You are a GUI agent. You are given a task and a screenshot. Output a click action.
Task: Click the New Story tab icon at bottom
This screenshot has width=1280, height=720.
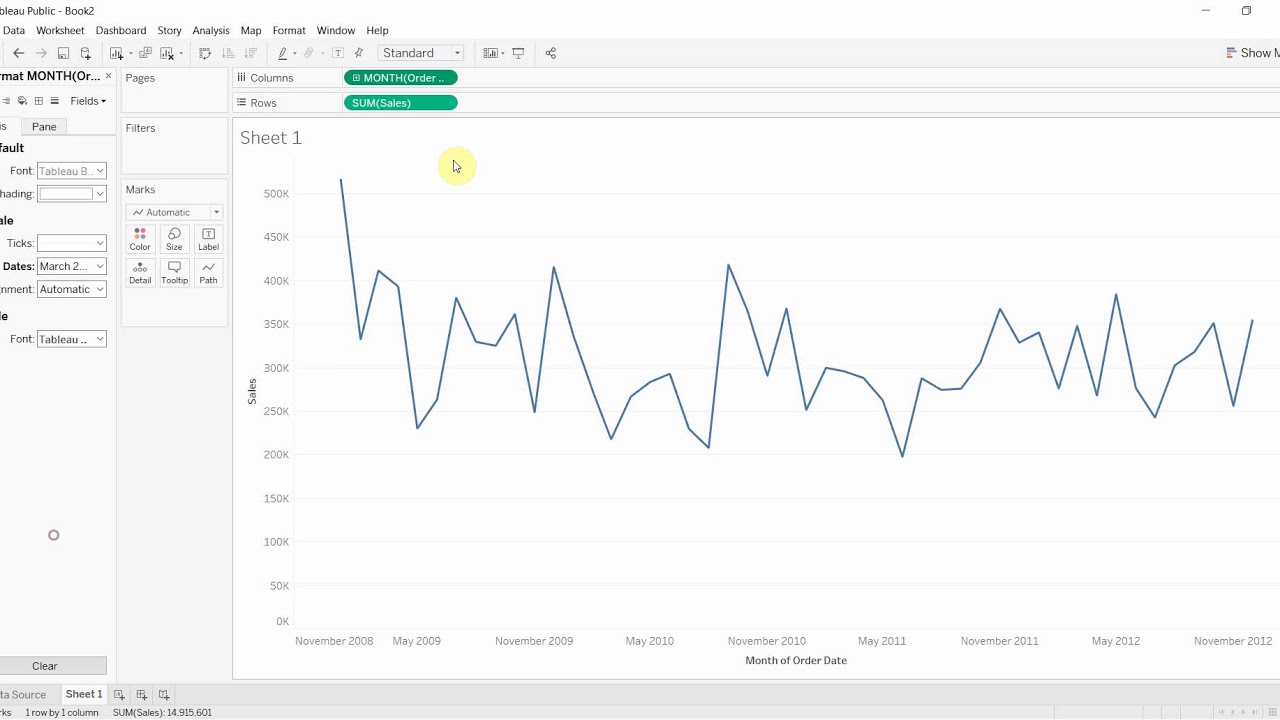click(163, 694)
